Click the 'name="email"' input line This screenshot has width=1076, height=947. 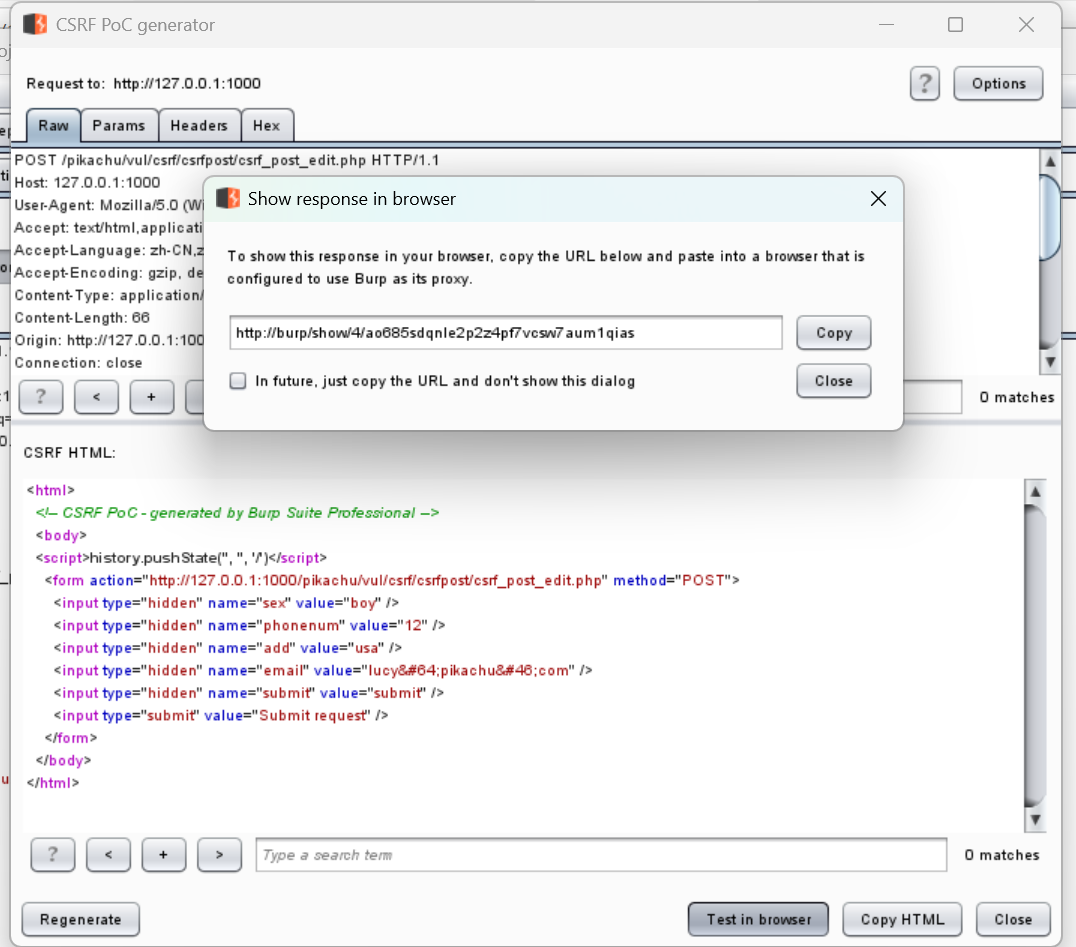click(x=323, y=670)
